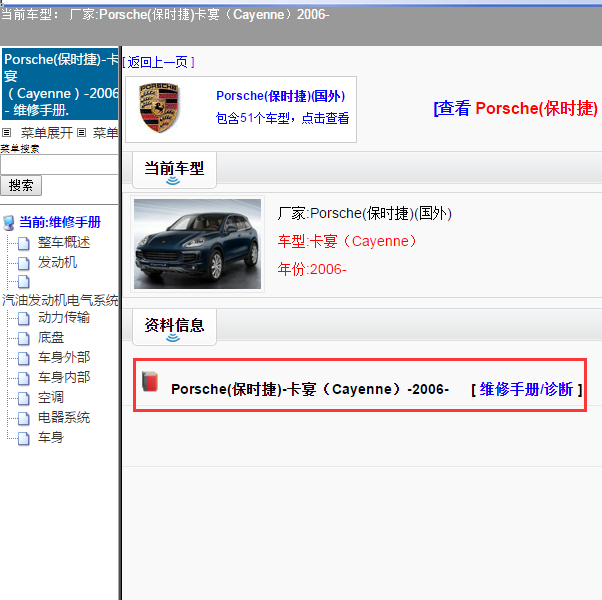Click the 菜单展开 expand icon

point(6,133)
